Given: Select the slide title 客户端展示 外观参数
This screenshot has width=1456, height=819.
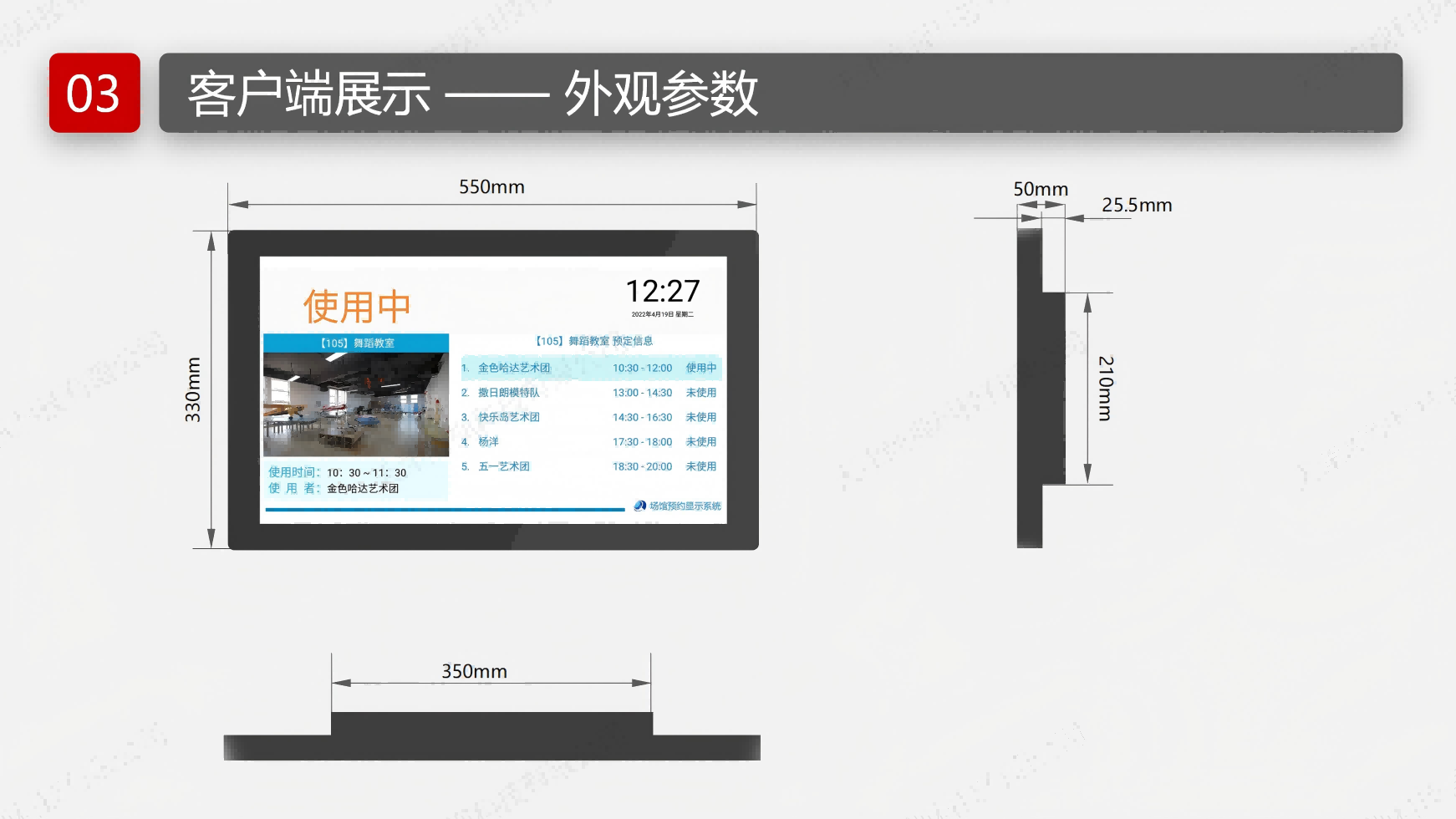Looking at the screenshot, I should (x=472, y=93).
